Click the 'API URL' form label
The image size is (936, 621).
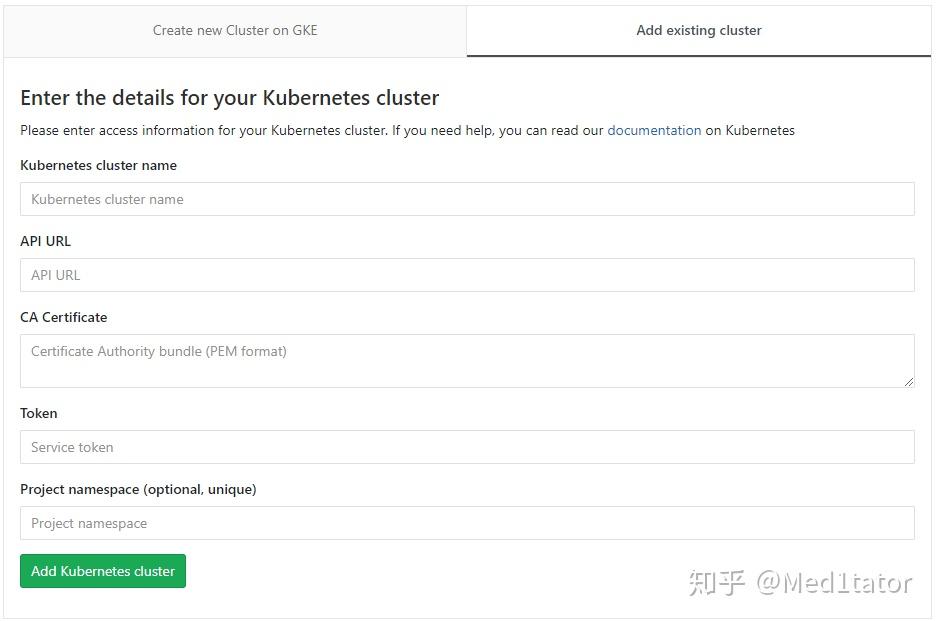click(45, 241)
